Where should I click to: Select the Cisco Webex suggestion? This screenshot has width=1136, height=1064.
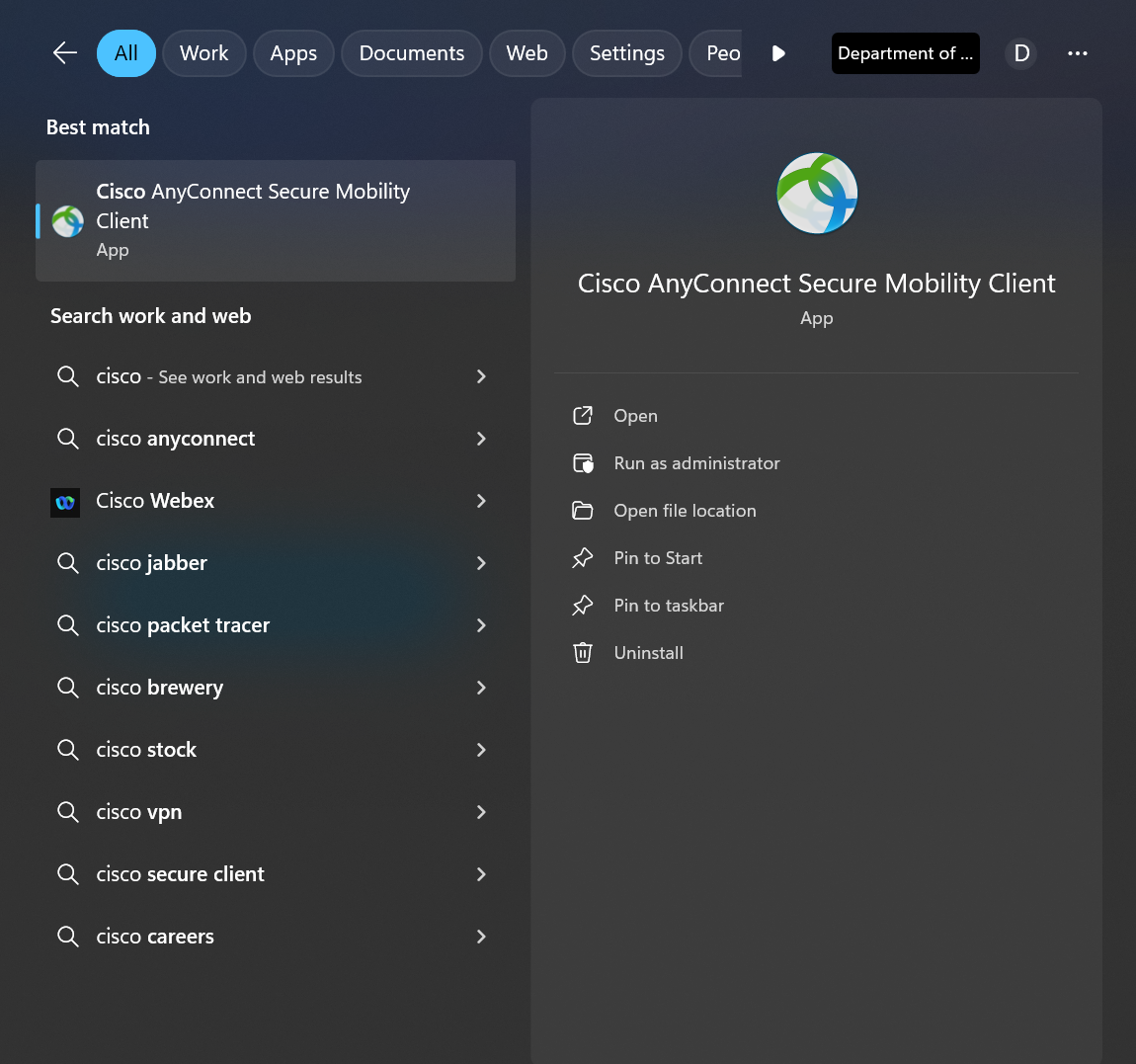click(x=276, y=501)
